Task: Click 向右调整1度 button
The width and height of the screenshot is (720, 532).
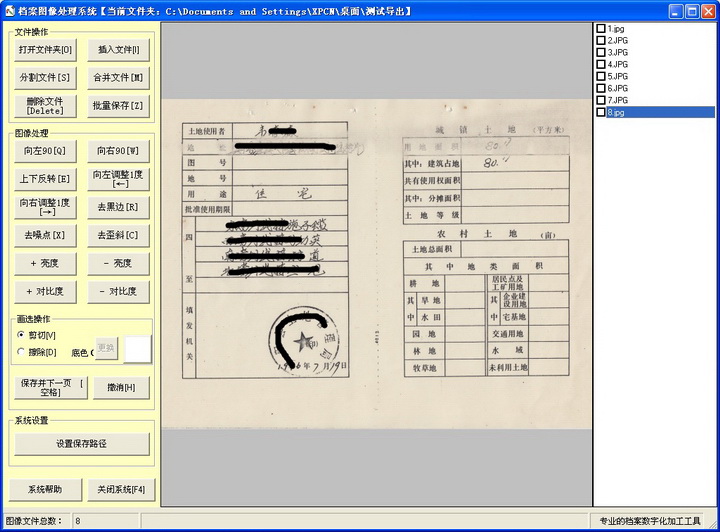Action: click(x=45, y=207)
